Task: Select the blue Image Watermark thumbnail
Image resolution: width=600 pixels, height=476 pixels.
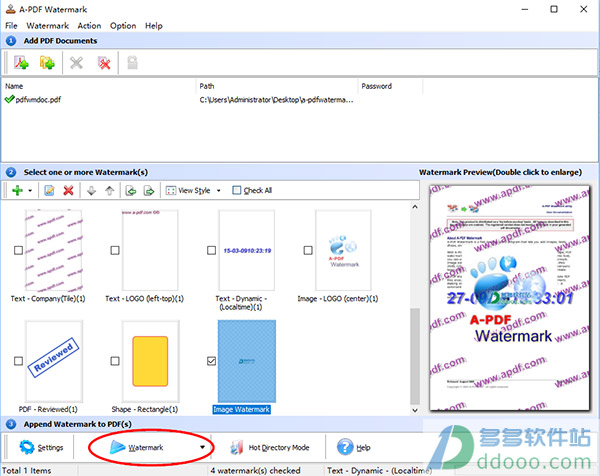Action: [x=247, y=361]
